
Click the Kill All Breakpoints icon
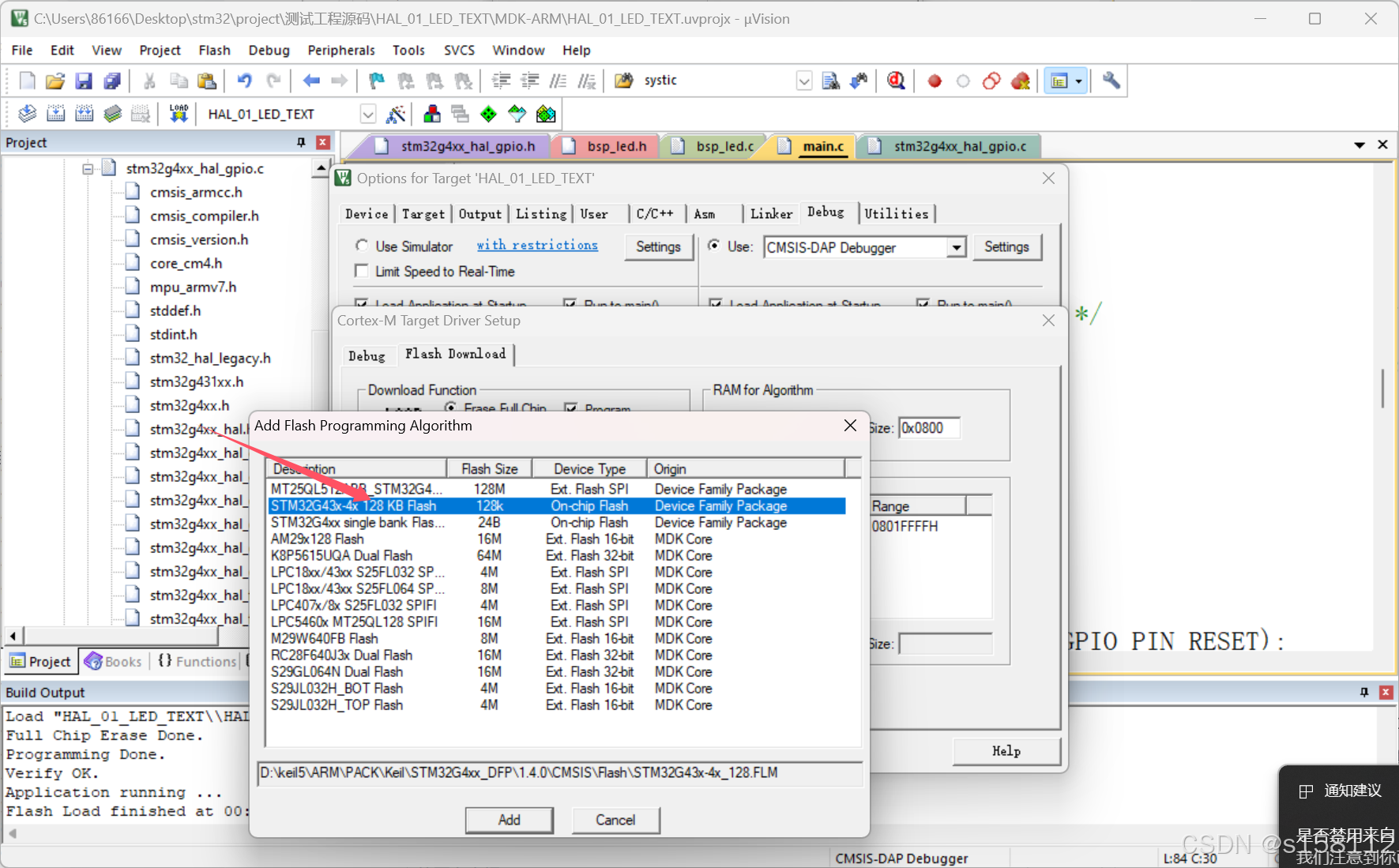point(1020,80)
